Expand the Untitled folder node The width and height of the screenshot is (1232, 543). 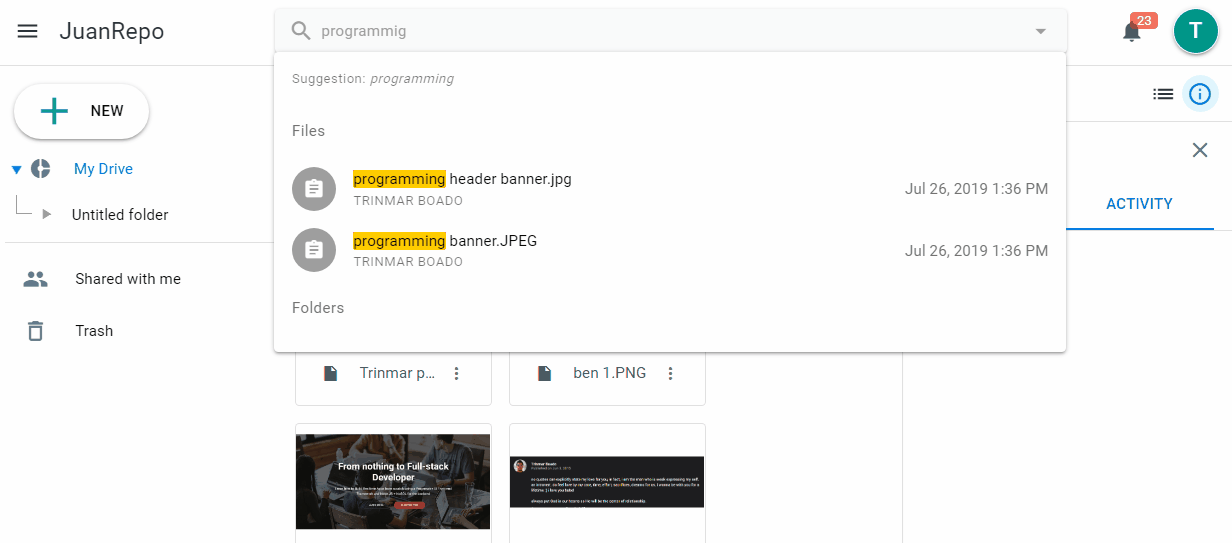46,215
